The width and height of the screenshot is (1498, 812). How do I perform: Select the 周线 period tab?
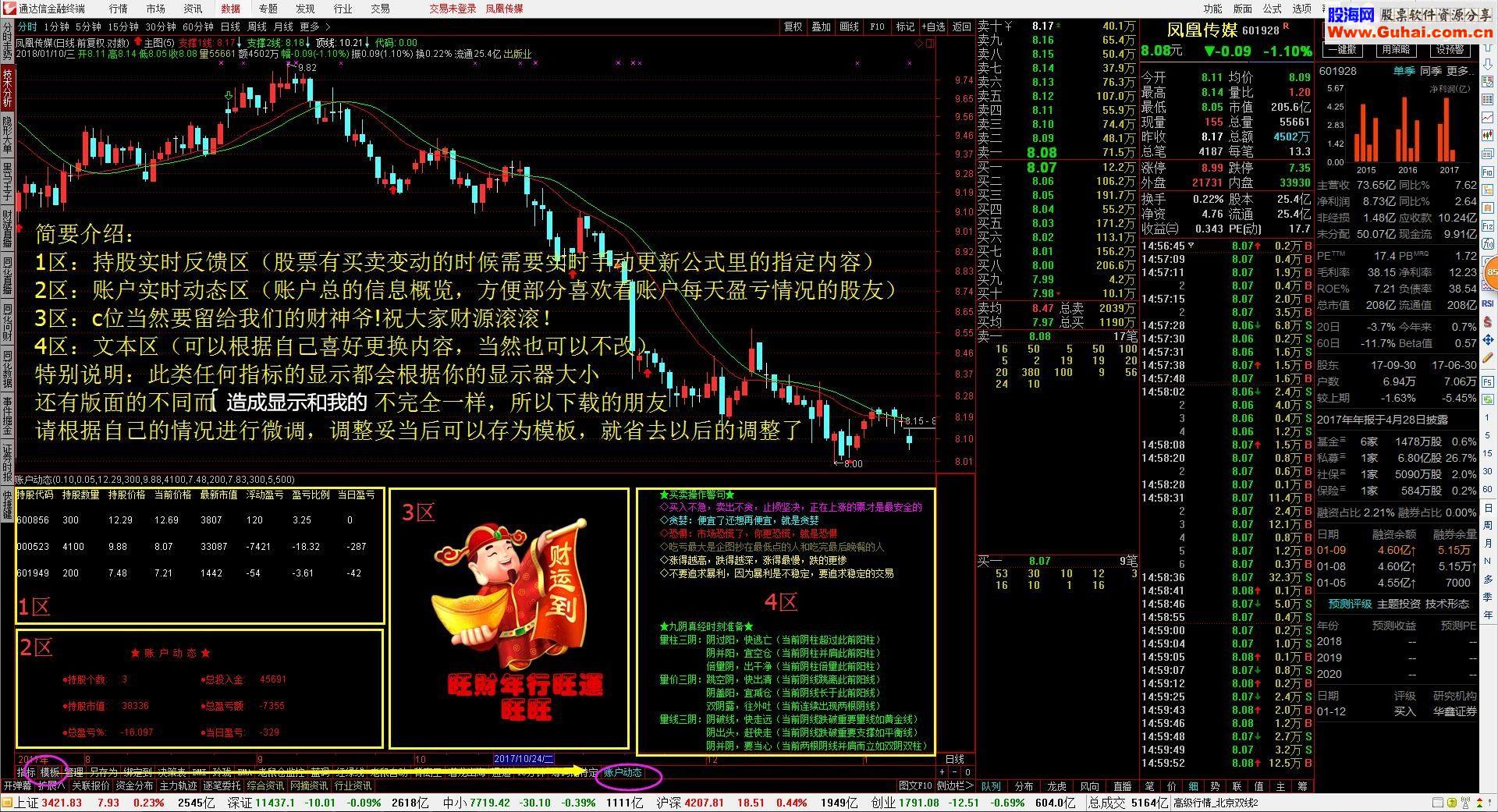(257, 27)
